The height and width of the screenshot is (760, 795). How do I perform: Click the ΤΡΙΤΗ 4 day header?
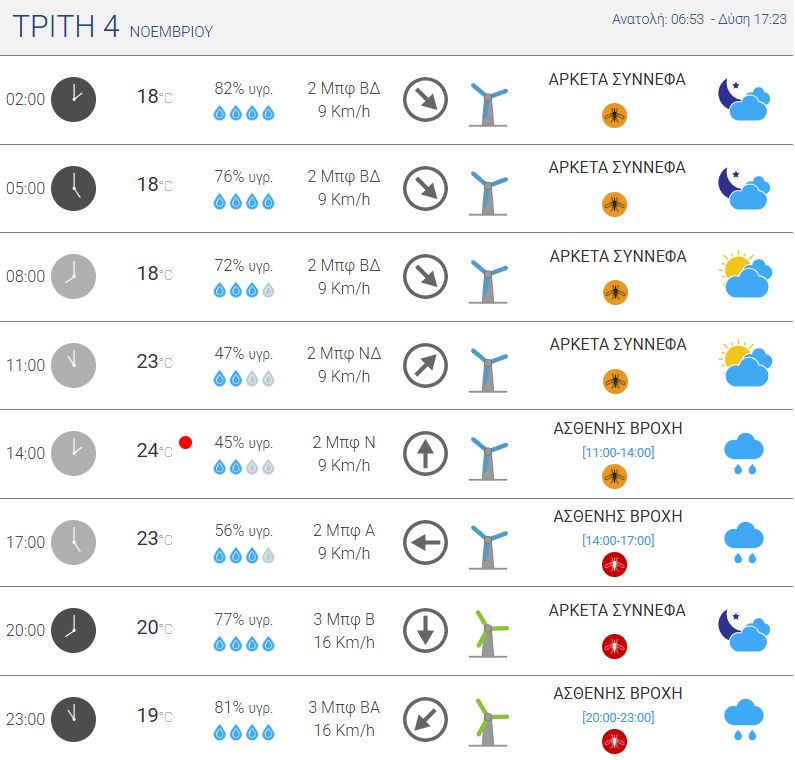(x=66, y=27)
